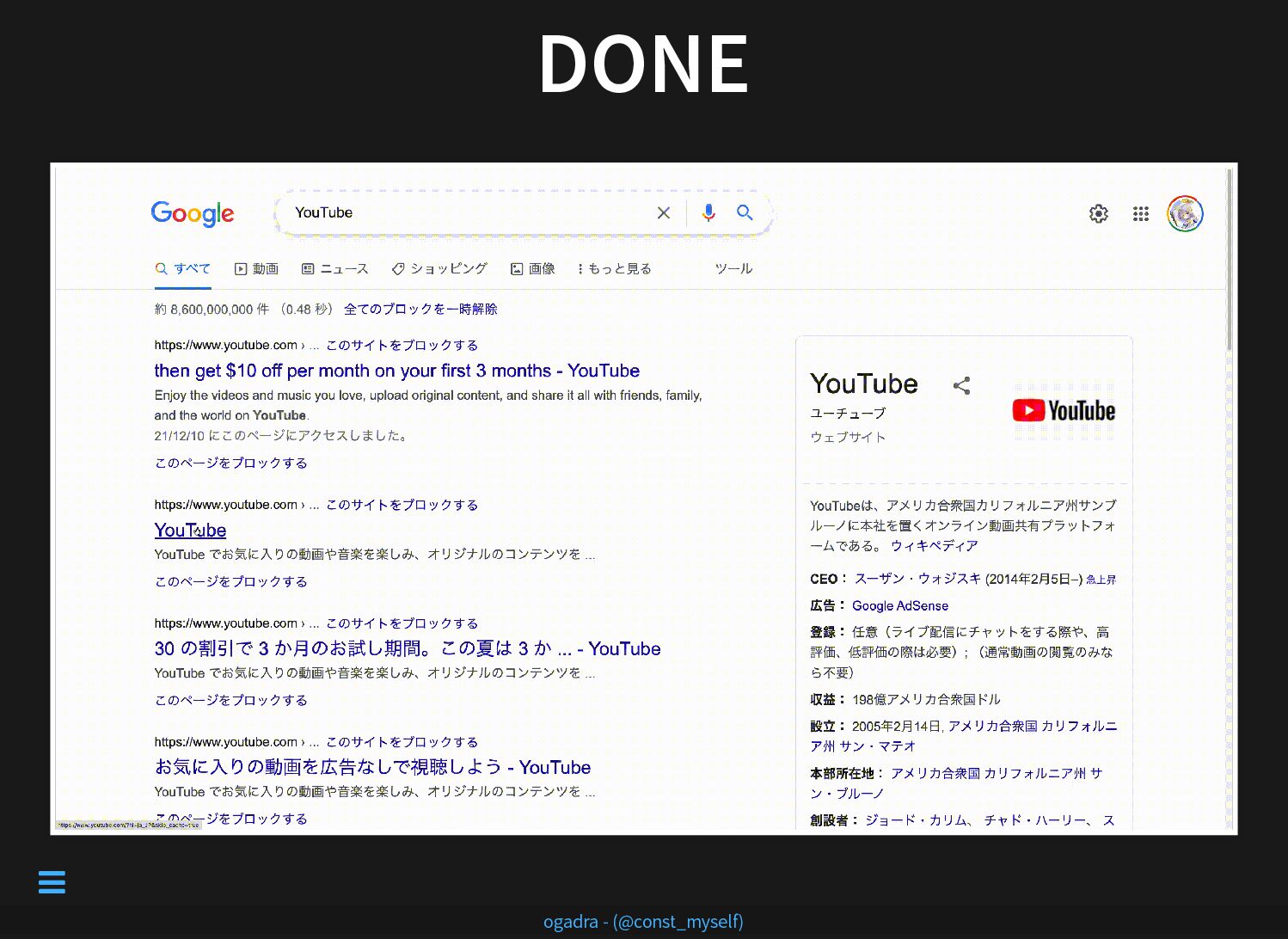Open the account profile avatar
This screenshot has width=1288, height=939.
point(1185,213)
